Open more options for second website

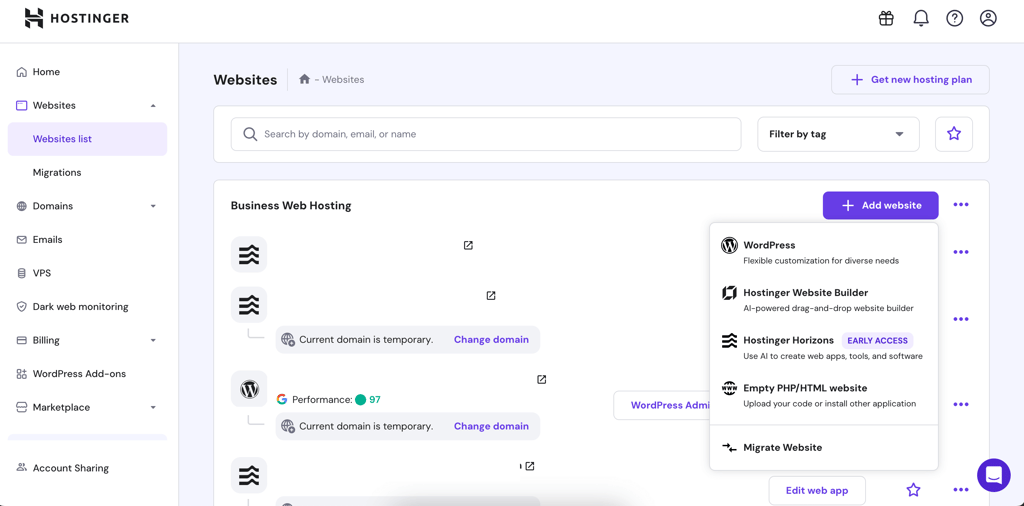click(961, 319)
